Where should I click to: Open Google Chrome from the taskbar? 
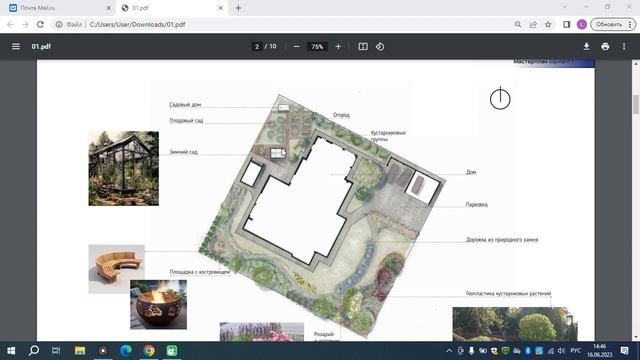[x=149, y=351]
